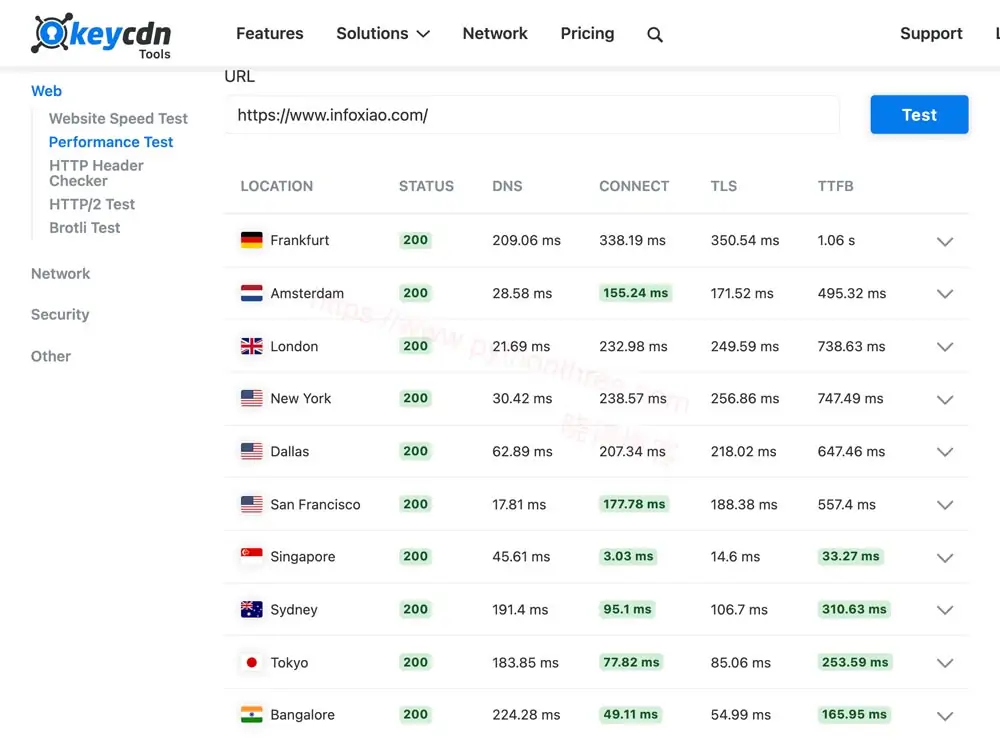Select HTTP Header Checker in sidebar
Viewport: 1000px width, 754px height.
96,173
